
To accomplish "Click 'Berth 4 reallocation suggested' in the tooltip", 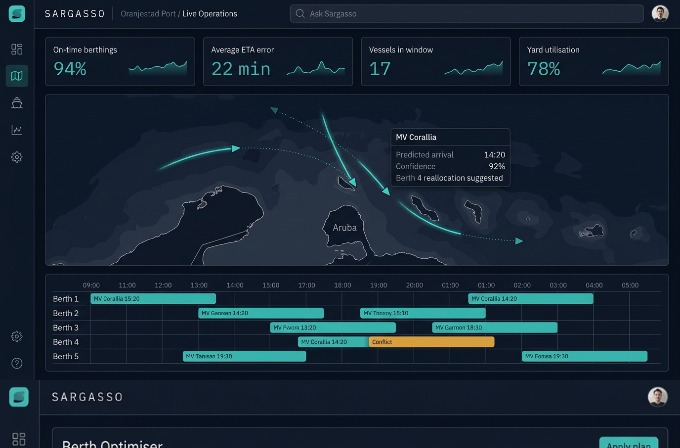I will click(449, 178).
